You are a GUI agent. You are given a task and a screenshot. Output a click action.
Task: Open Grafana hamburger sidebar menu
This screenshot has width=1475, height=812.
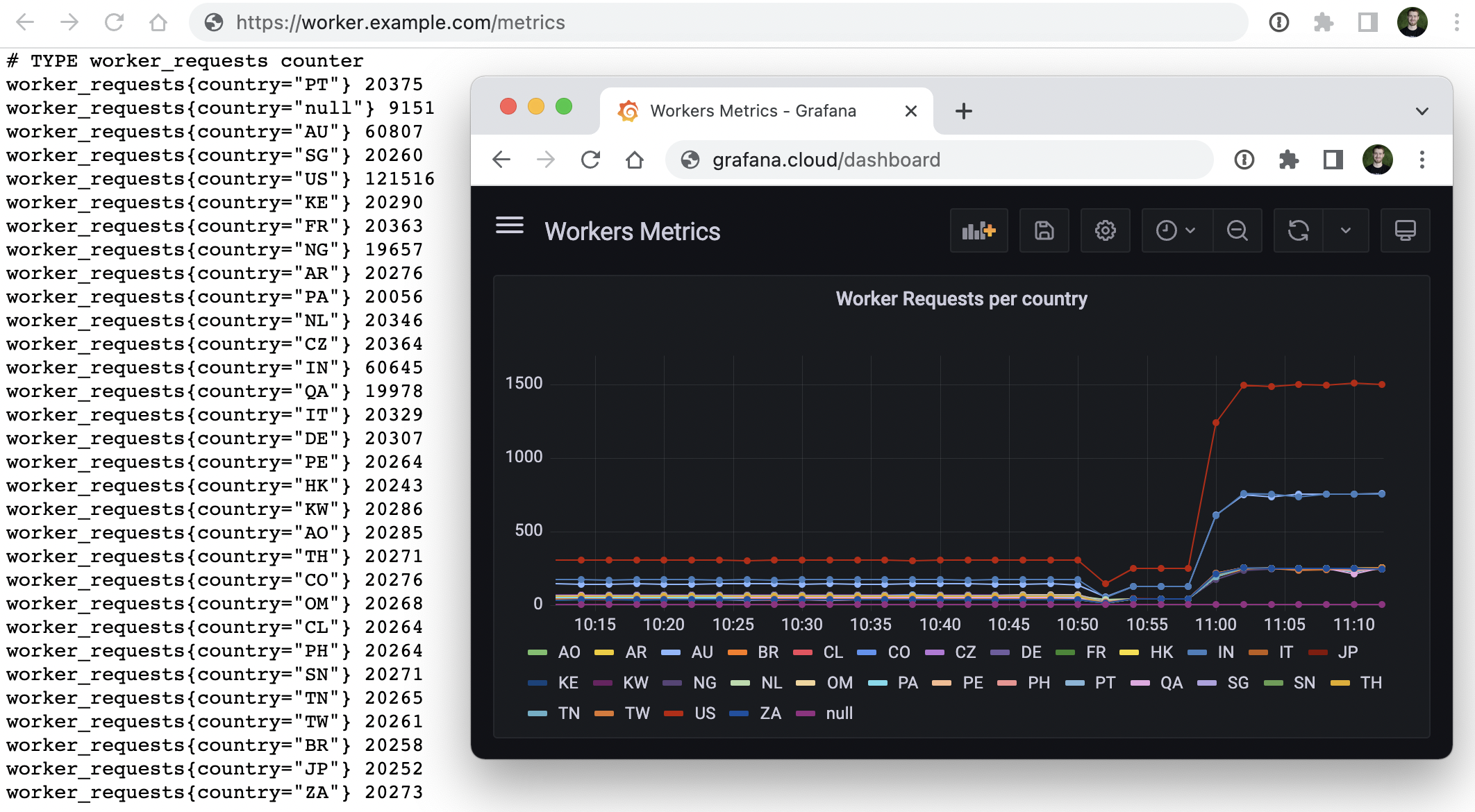(x=509, y=226)
